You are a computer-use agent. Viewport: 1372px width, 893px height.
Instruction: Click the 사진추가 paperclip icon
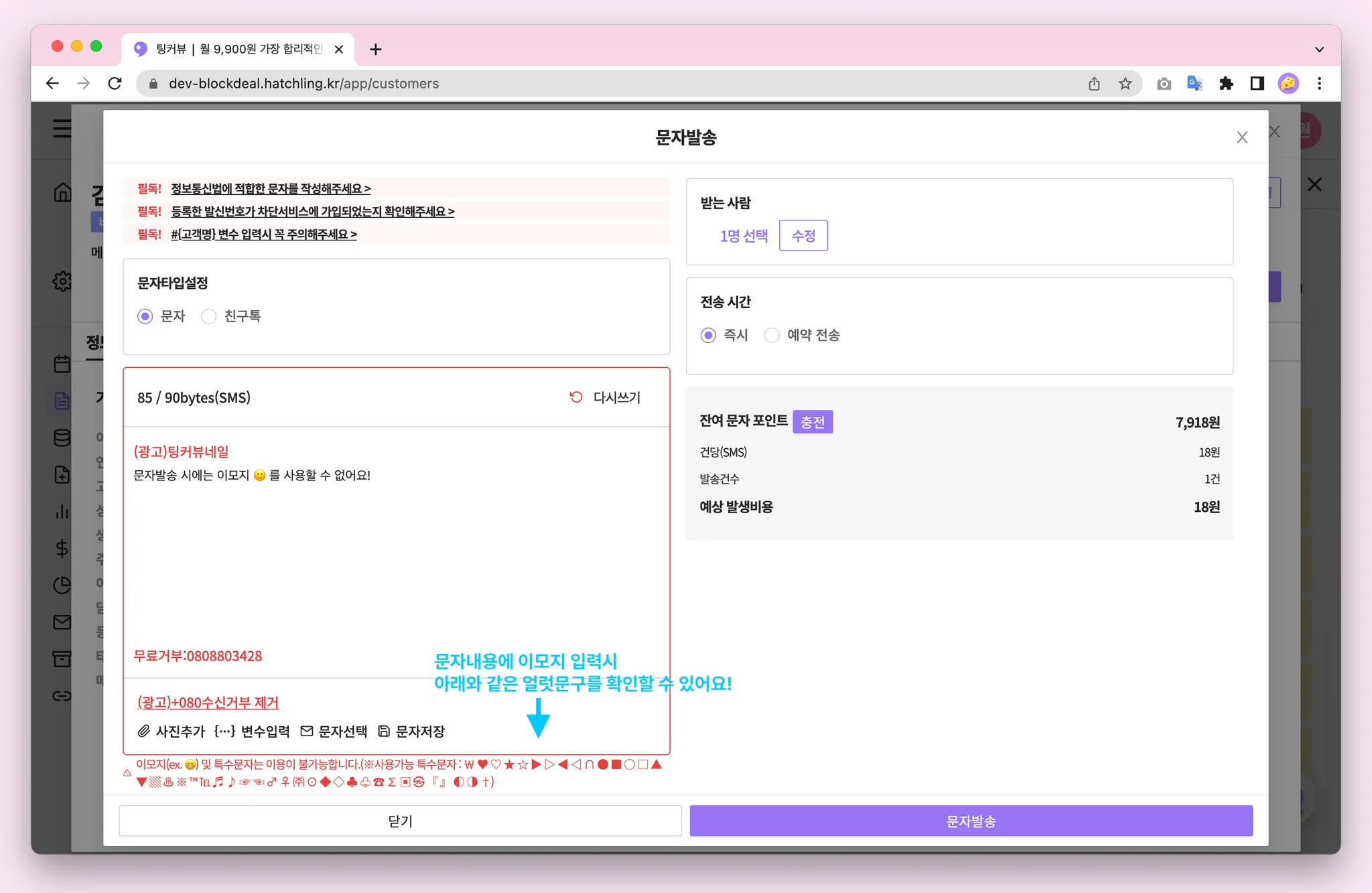pyautogui.click(x=144, y=731)
